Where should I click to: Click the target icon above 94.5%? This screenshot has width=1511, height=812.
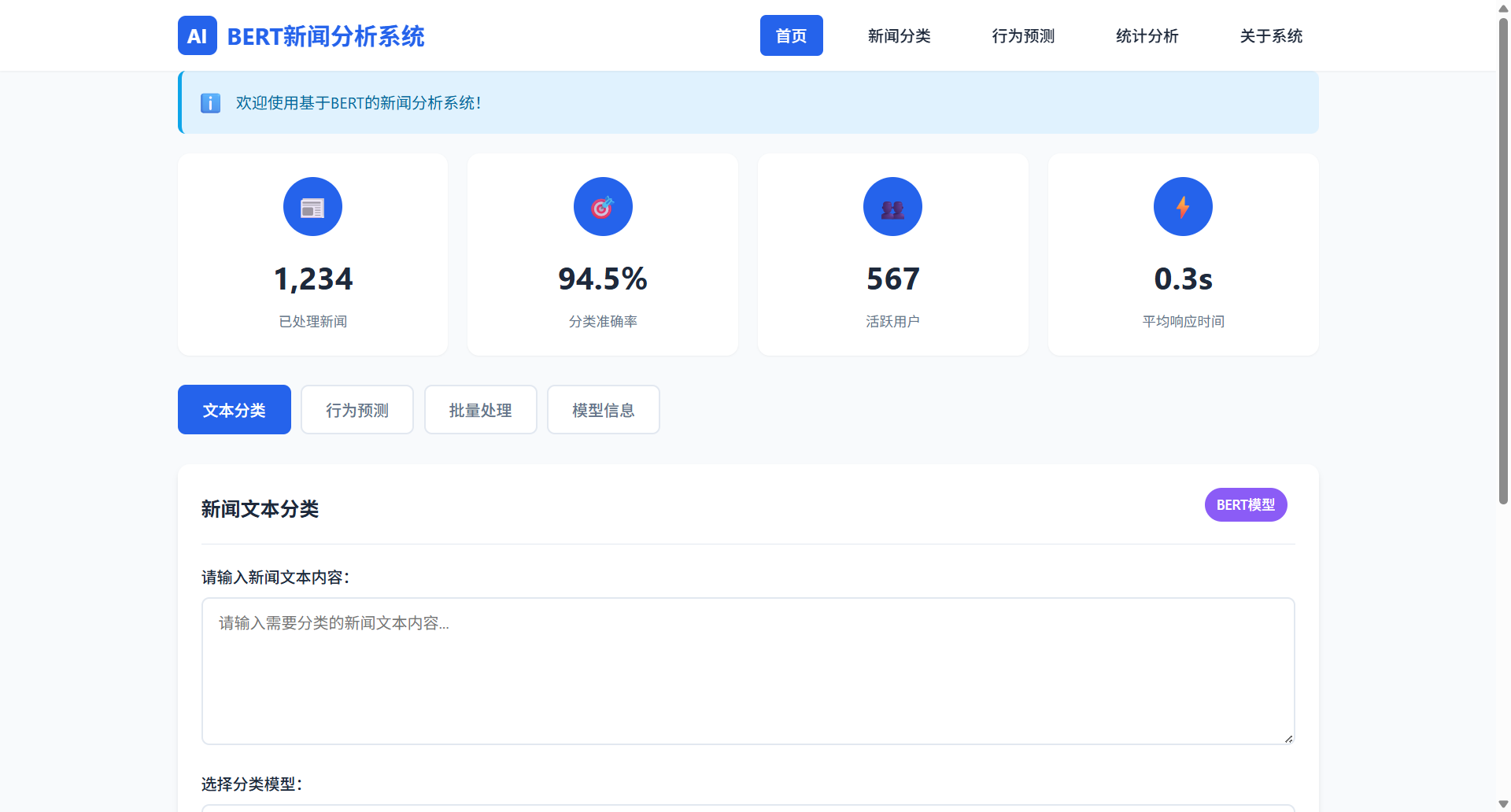[602, 207]
